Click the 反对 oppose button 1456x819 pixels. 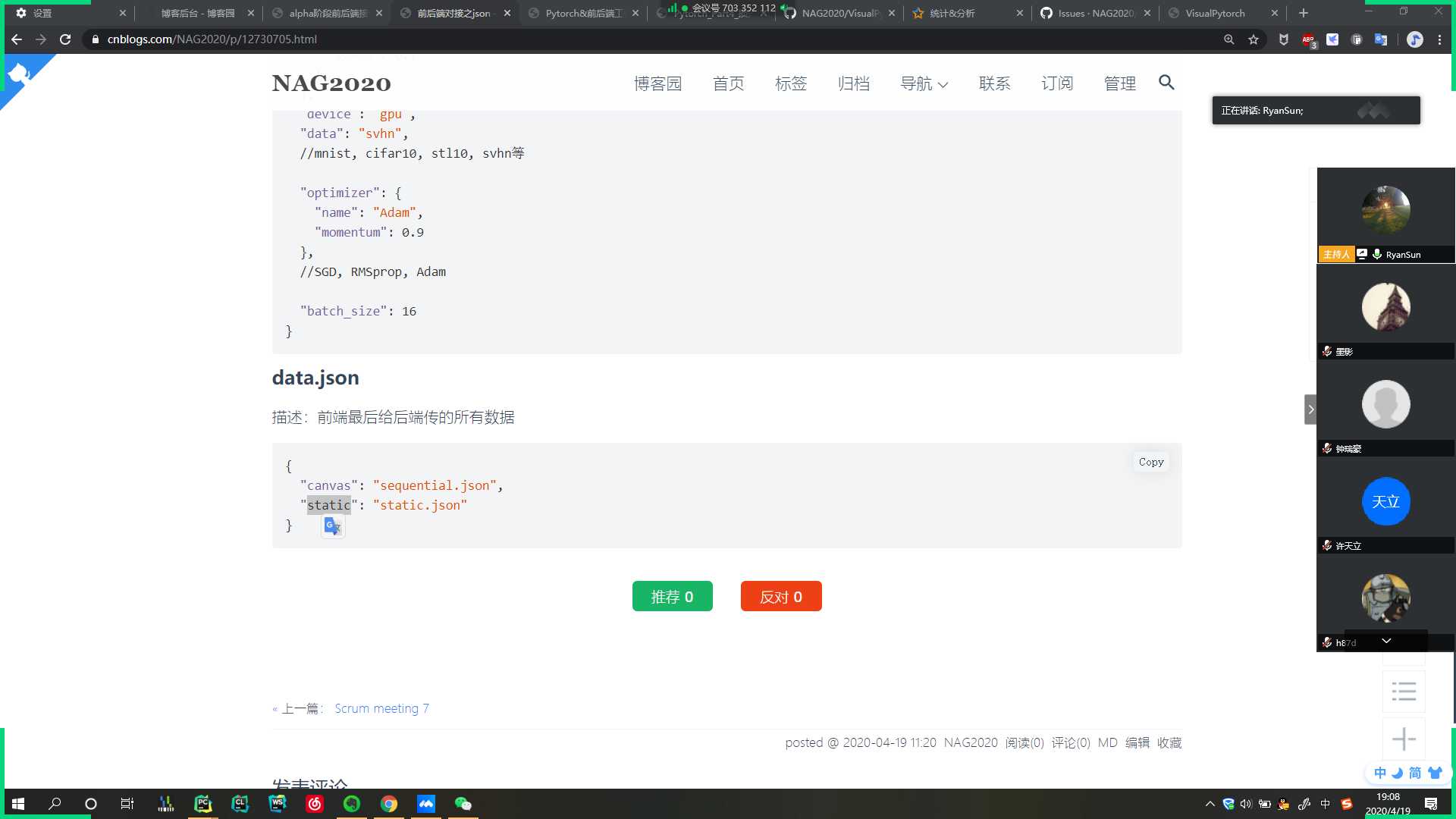(781, 597)
